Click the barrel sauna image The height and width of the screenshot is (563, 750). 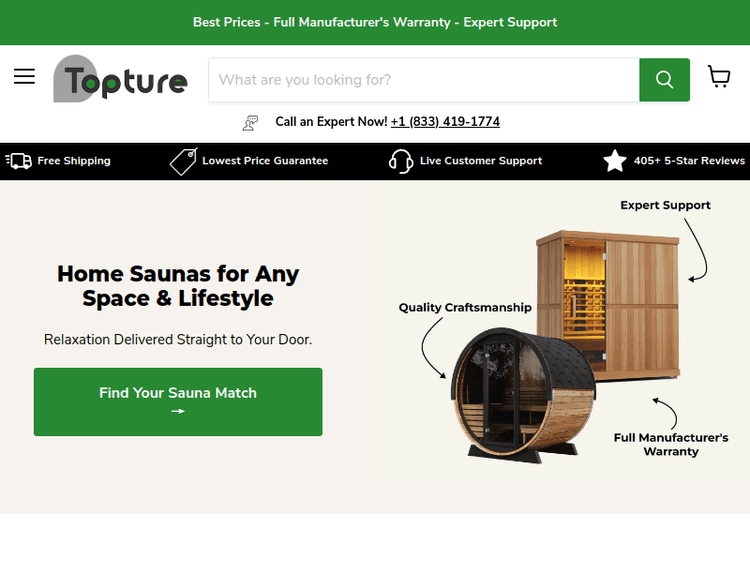point(522,395)
